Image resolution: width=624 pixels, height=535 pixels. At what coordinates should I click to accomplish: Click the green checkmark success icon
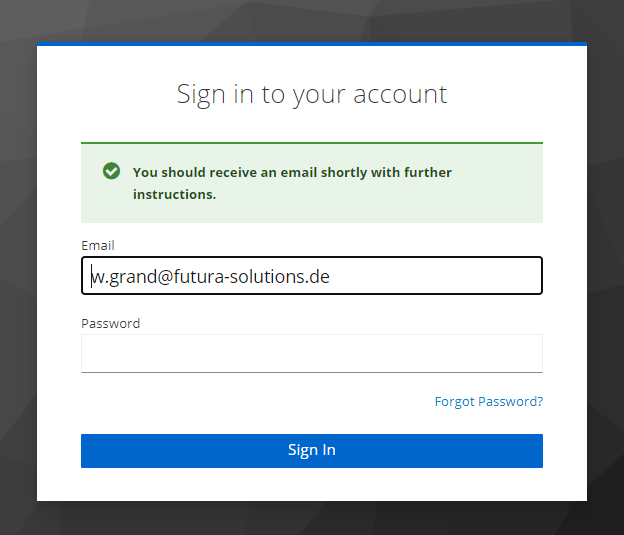[x=111, y=171]
